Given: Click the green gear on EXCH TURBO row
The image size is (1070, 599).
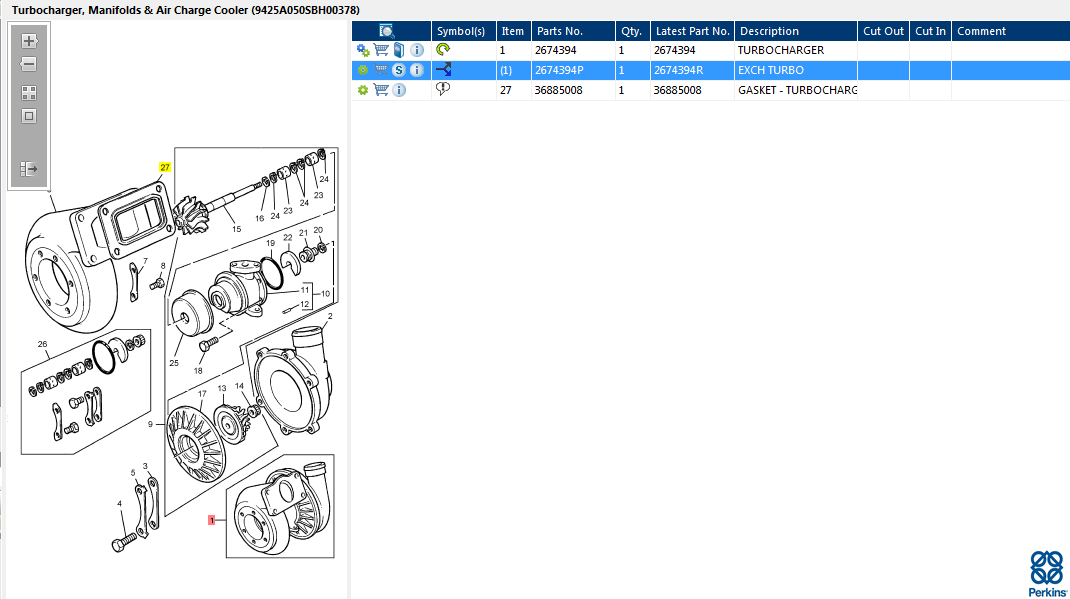Looking at the screenshot, I should pyautogui.click(x=363, y=70).
